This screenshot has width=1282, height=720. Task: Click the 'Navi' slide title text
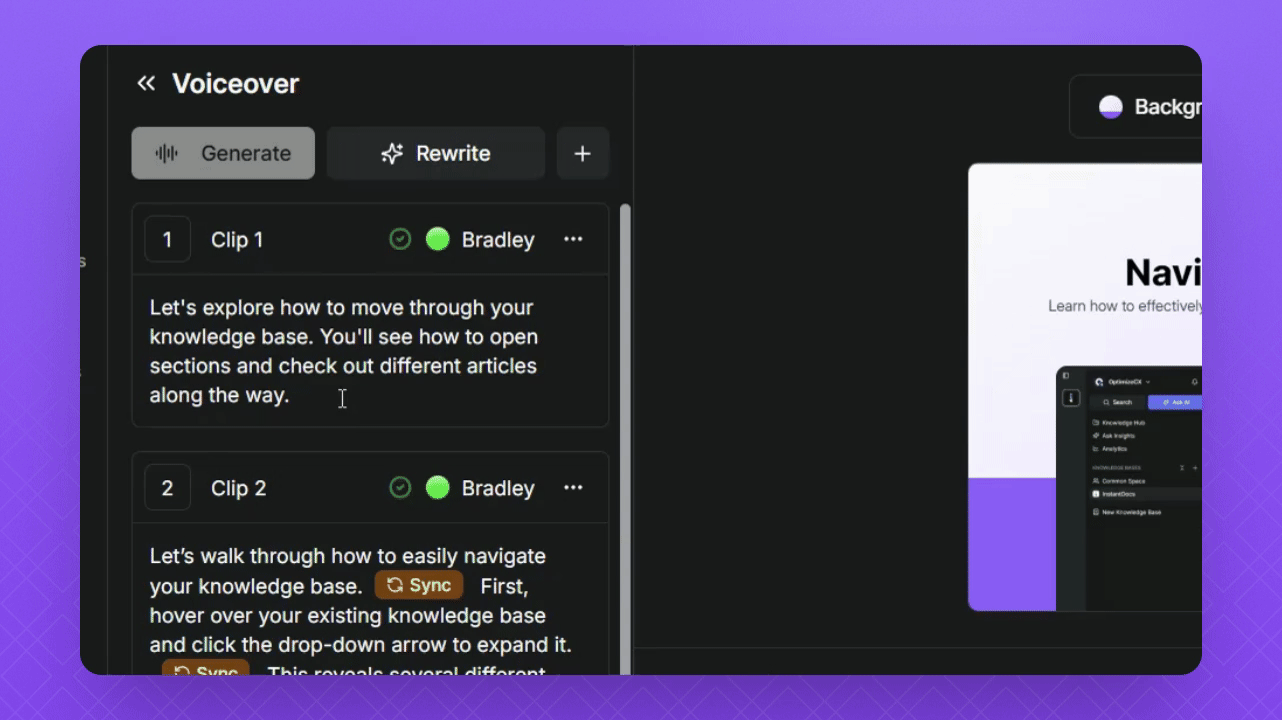click(1163, 272)
